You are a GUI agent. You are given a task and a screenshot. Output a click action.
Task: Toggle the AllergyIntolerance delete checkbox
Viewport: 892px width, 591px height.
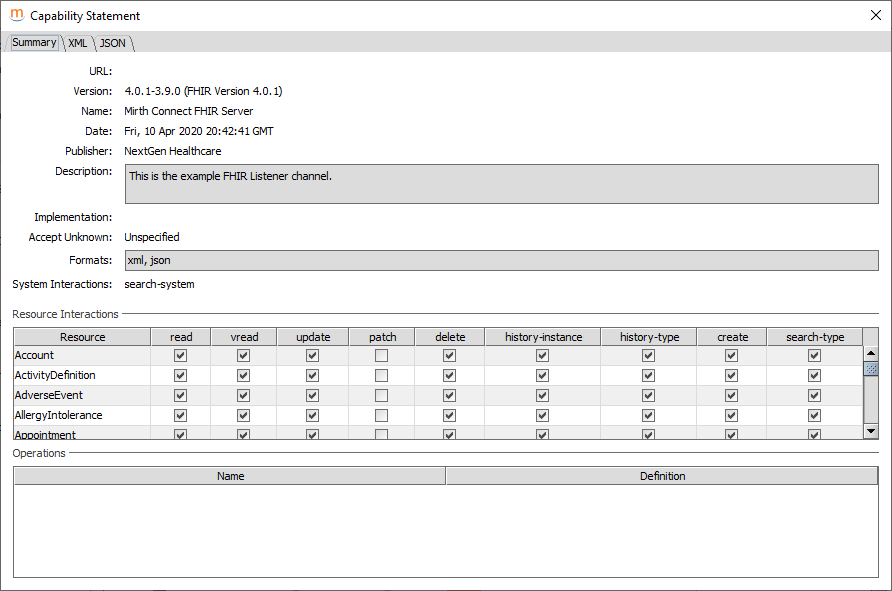(449, 416)
